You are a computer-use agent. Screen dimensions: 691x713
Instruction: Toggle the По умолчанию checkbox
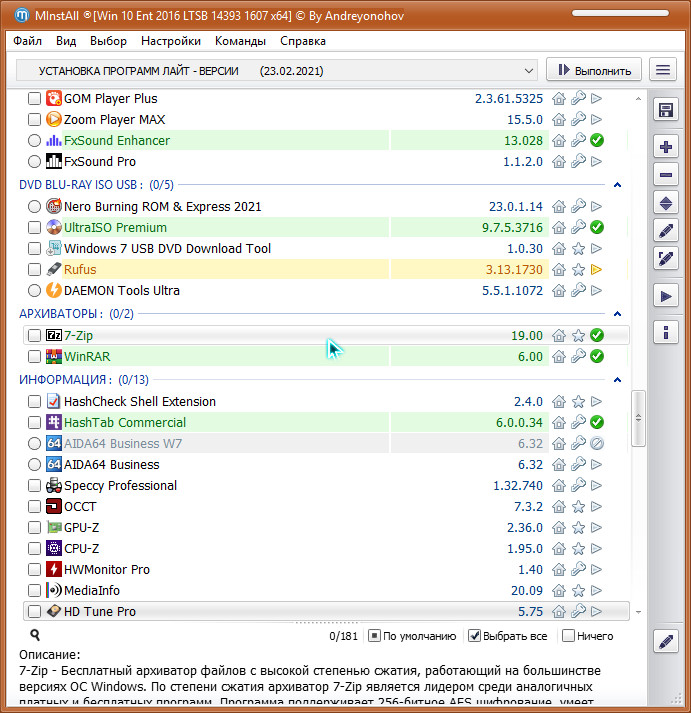pyautogui.click(x=374, y=636)
